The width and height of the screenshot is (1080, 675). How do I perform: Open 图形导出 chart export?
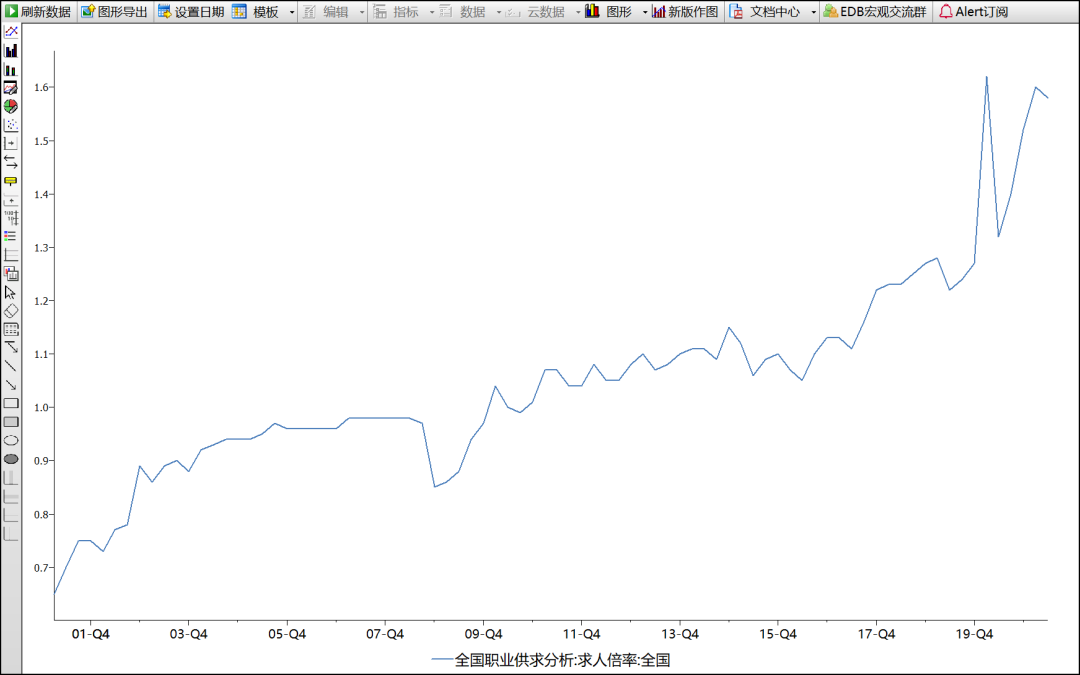click(x=114, y=12)
